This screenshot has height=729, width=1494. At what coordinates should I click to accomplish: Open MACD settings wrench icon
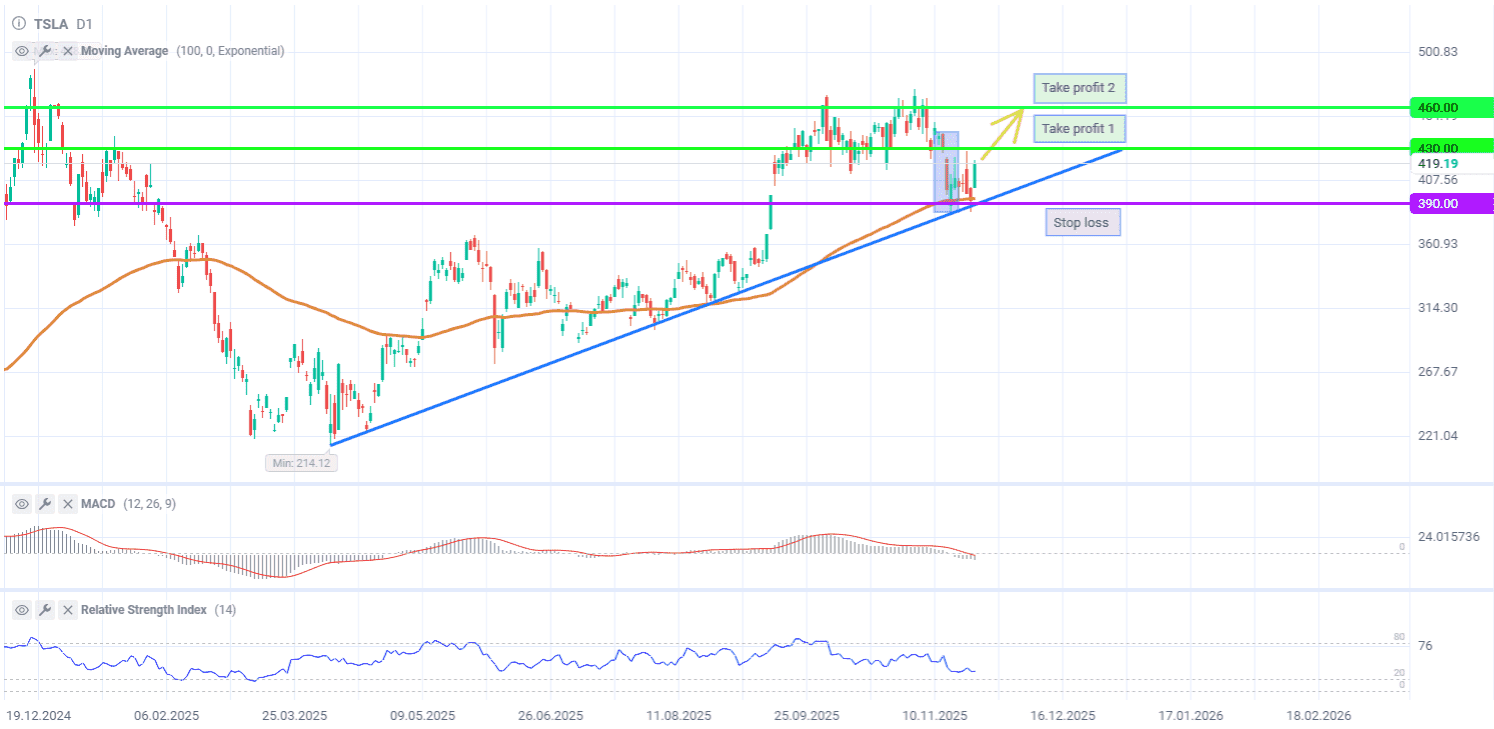pos(45,504)
